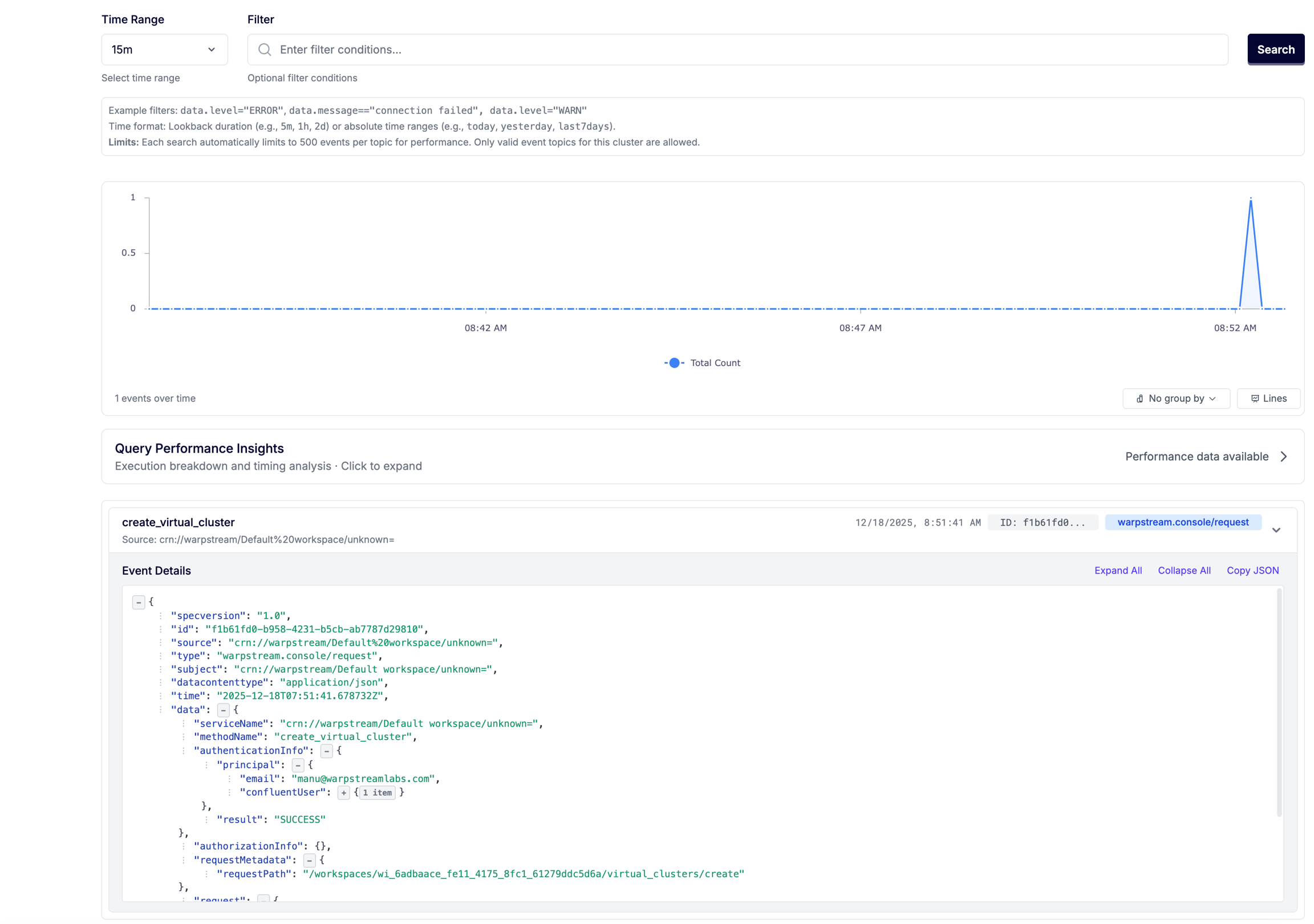Collapse the root JSON object minus toggle
The width and height of the screenshot is (1314, 924).
tap(139, 603)
